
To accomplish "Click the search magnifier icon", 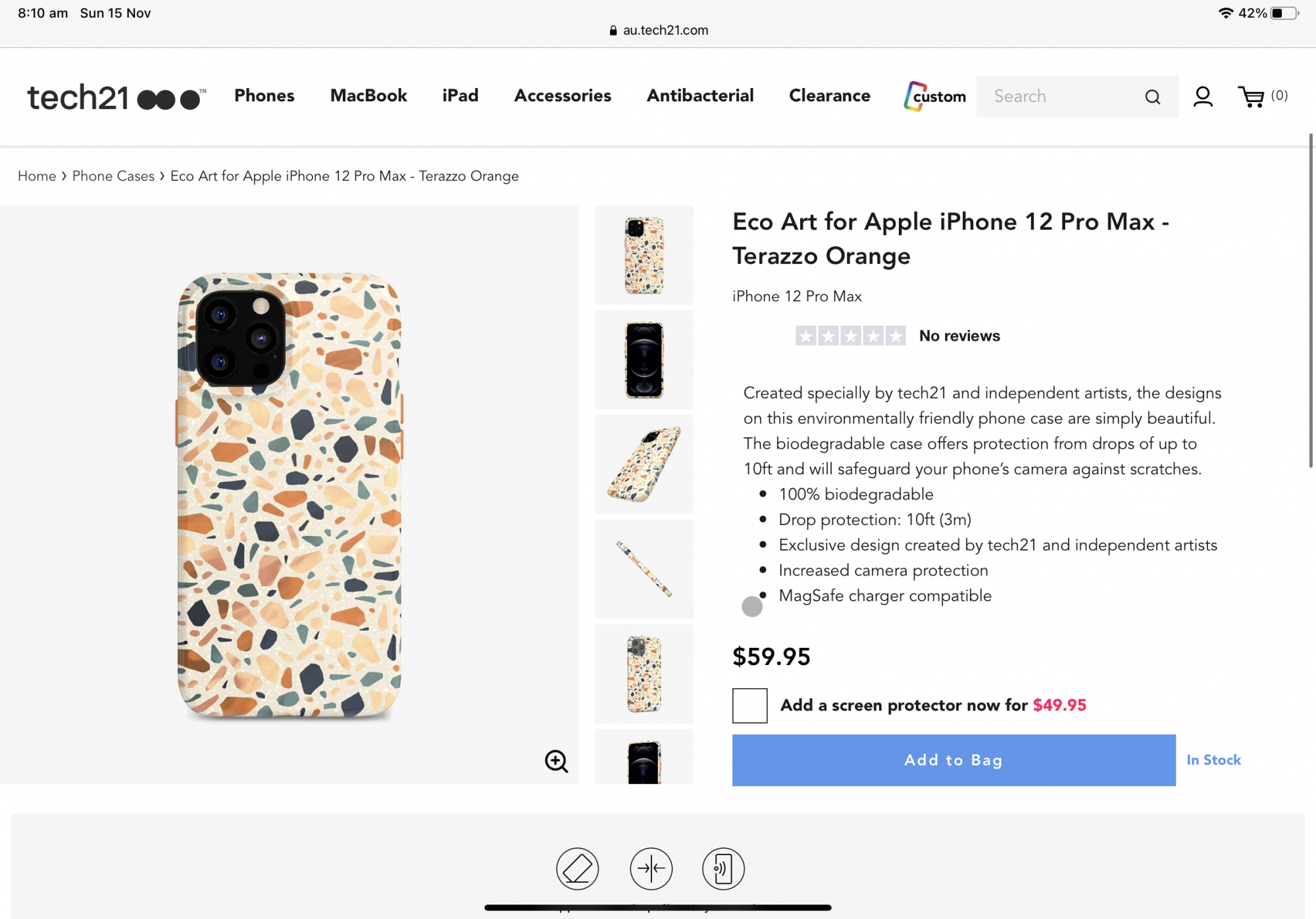I will point(1152,97).
